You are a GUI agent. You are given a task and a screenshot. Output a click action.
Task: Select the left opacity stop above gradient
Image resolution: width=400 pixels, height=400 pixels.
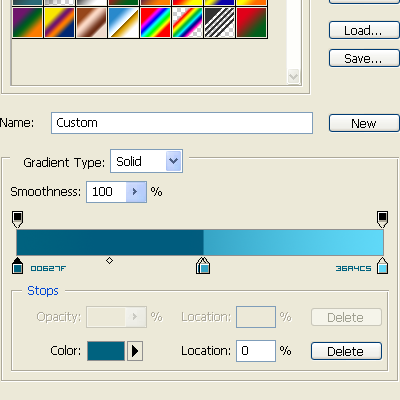(17, 219)
